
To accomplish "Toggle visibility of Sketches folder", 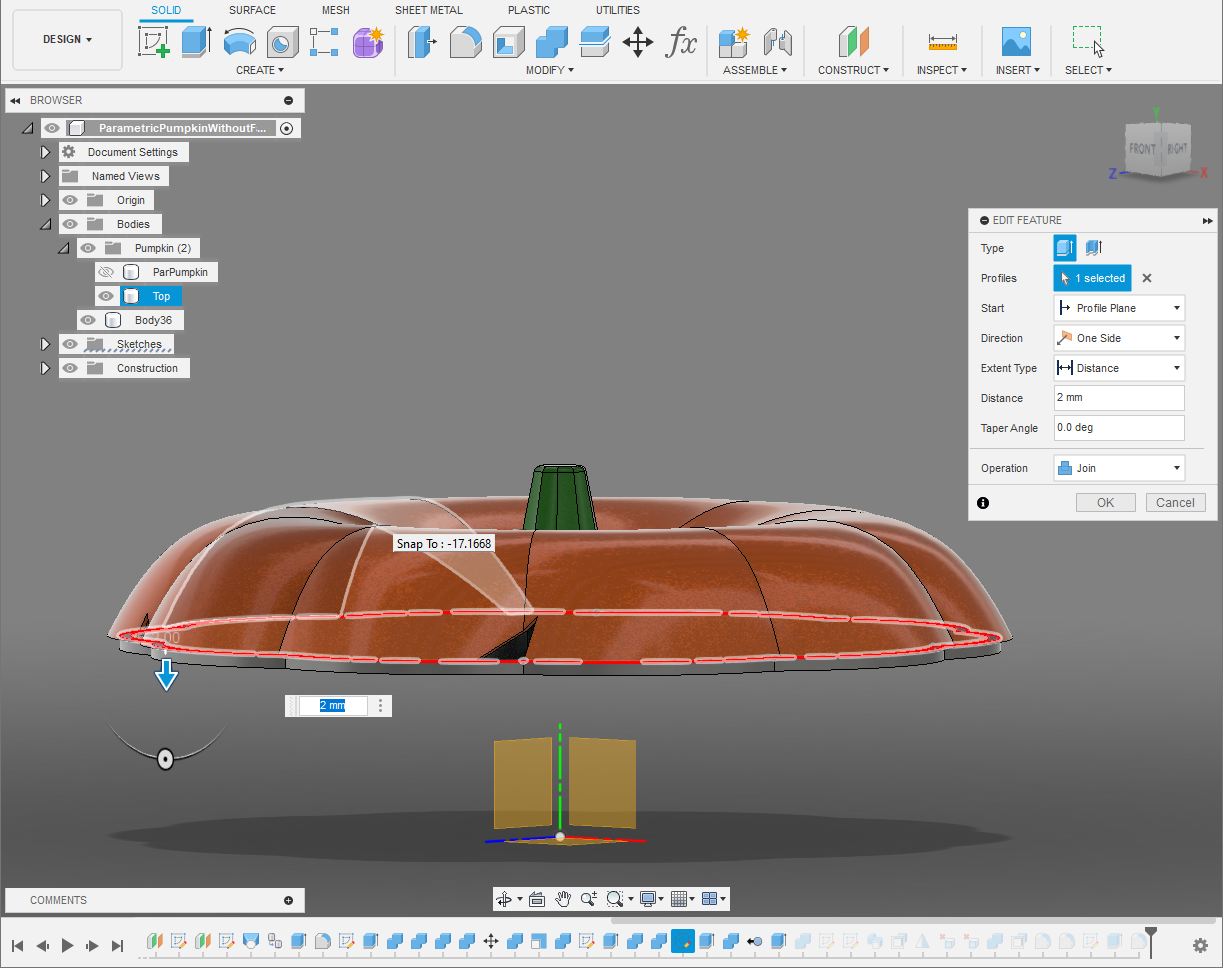I will tap(70, 344).
